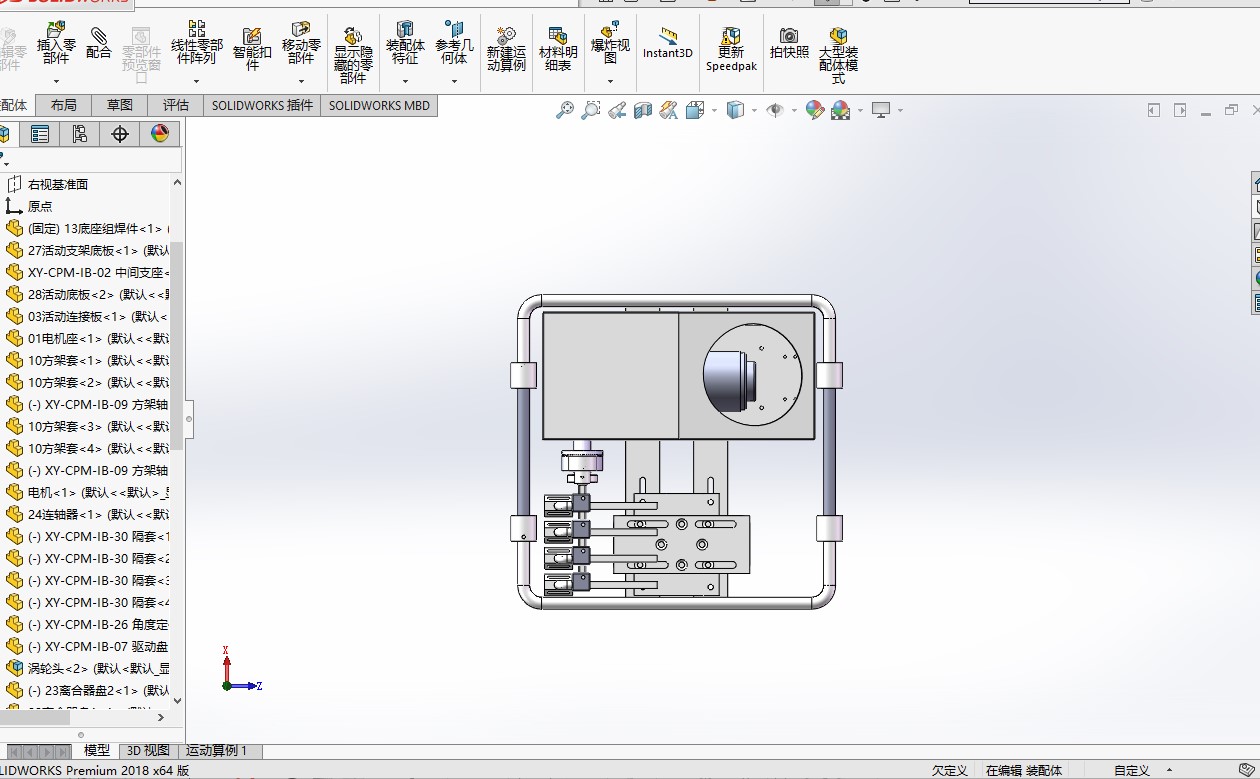Click the Section View icon

click(x=643, y=110)
